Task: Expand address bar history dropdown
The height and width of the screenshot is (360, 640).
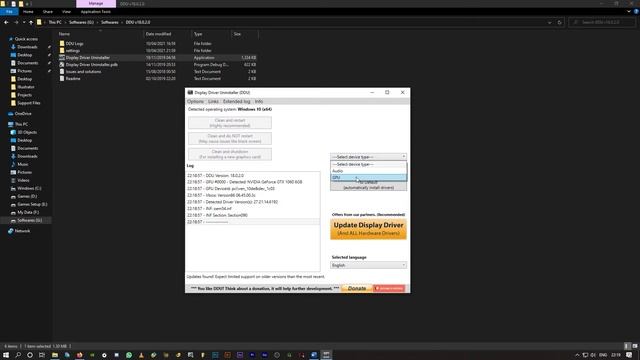Action: tap(549, 22)
